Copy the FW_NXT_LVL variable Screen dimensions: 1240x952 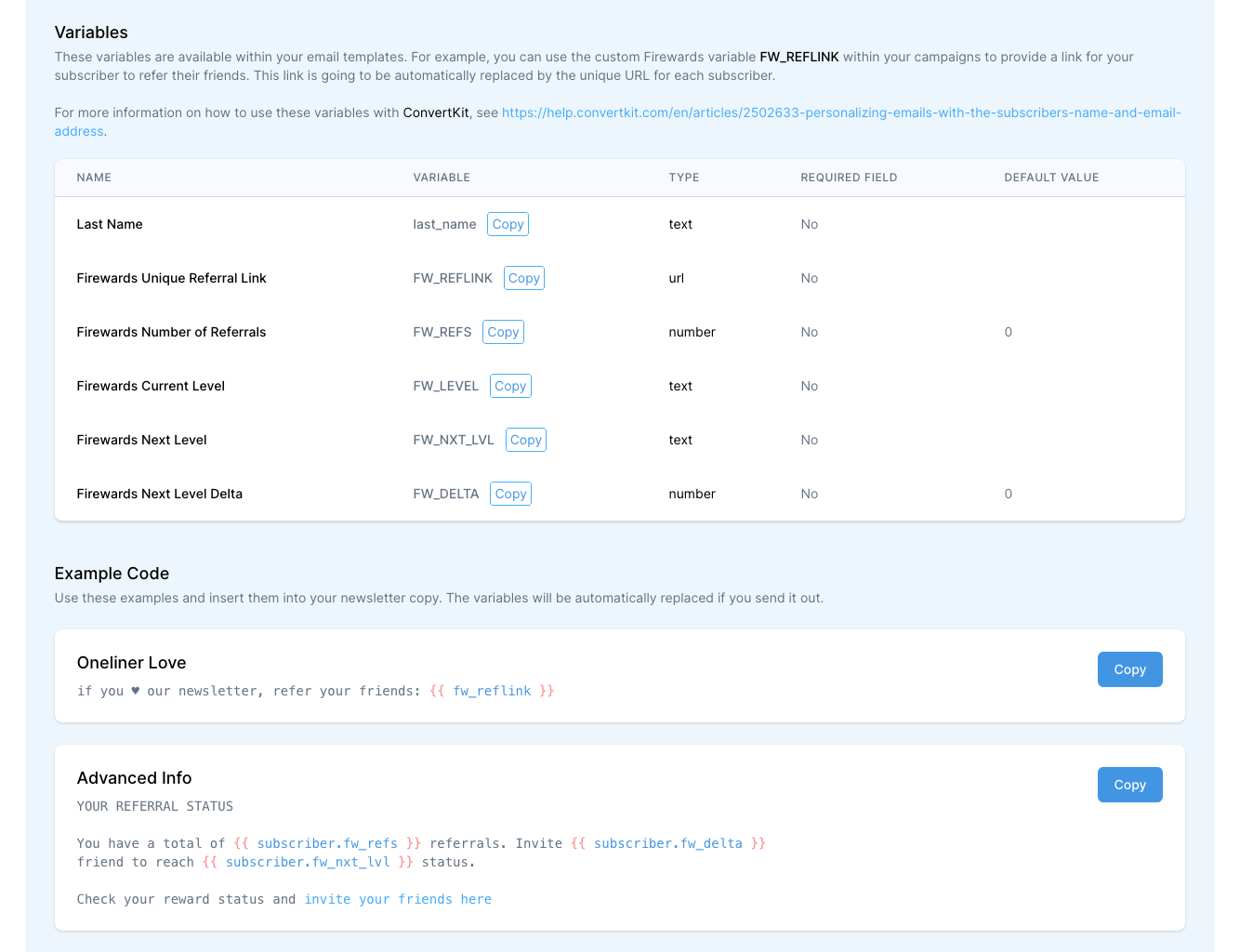point(526,440)
